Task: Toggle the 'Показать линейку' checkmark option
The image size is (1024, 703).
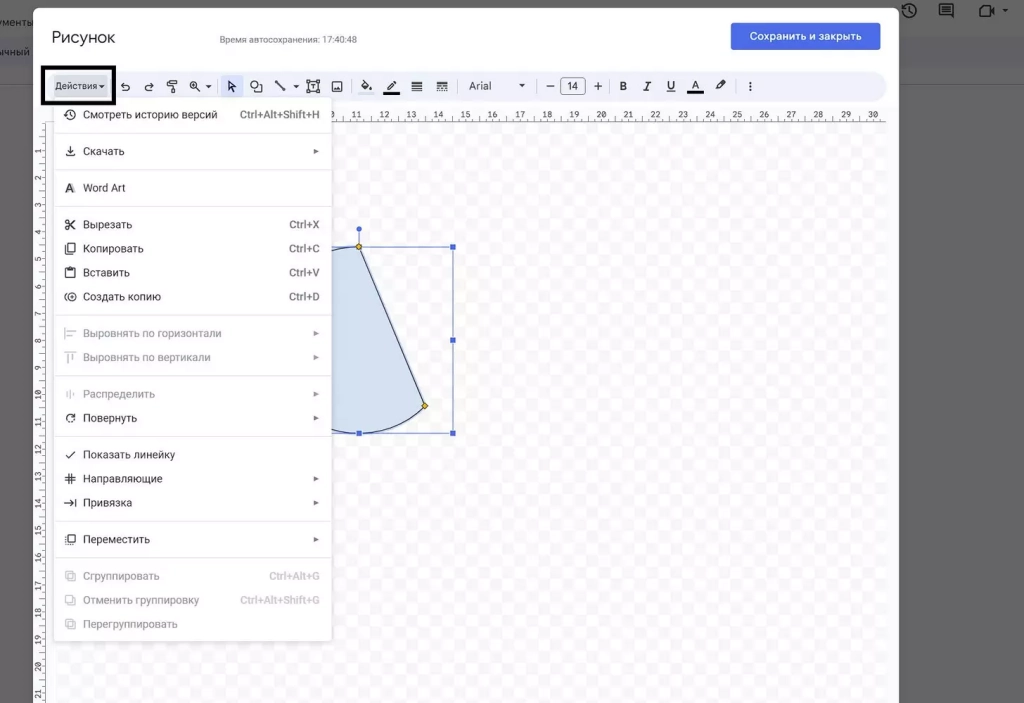Action: pos(128,455)
